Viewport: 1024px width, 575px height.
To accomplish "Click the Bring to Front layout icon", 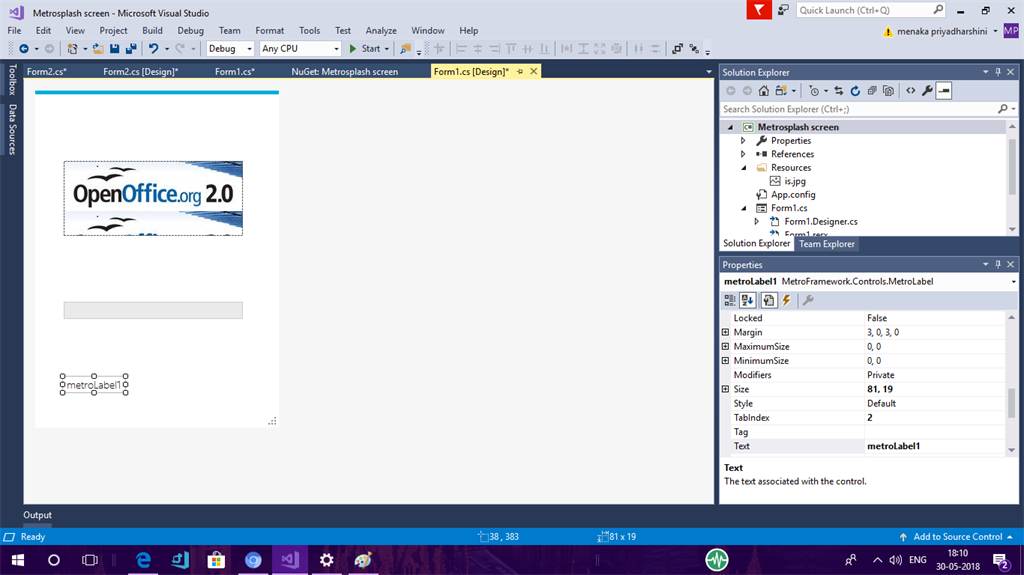I will [677, 48].
